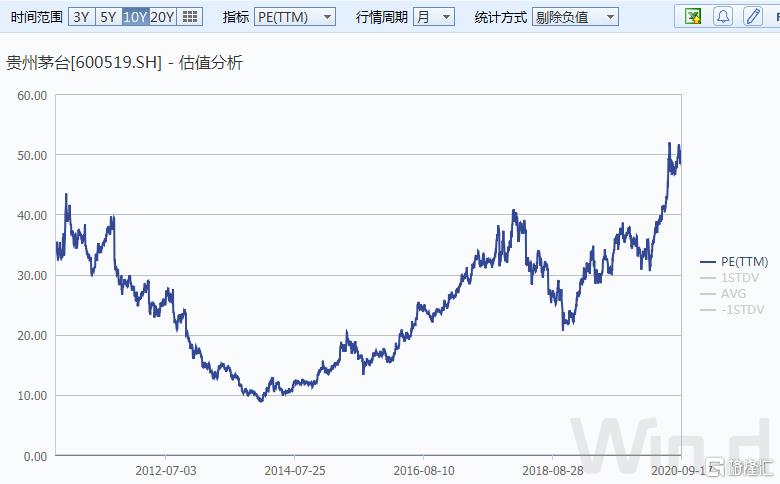
Task: Click the 指标 label
Action: [236, 17]
